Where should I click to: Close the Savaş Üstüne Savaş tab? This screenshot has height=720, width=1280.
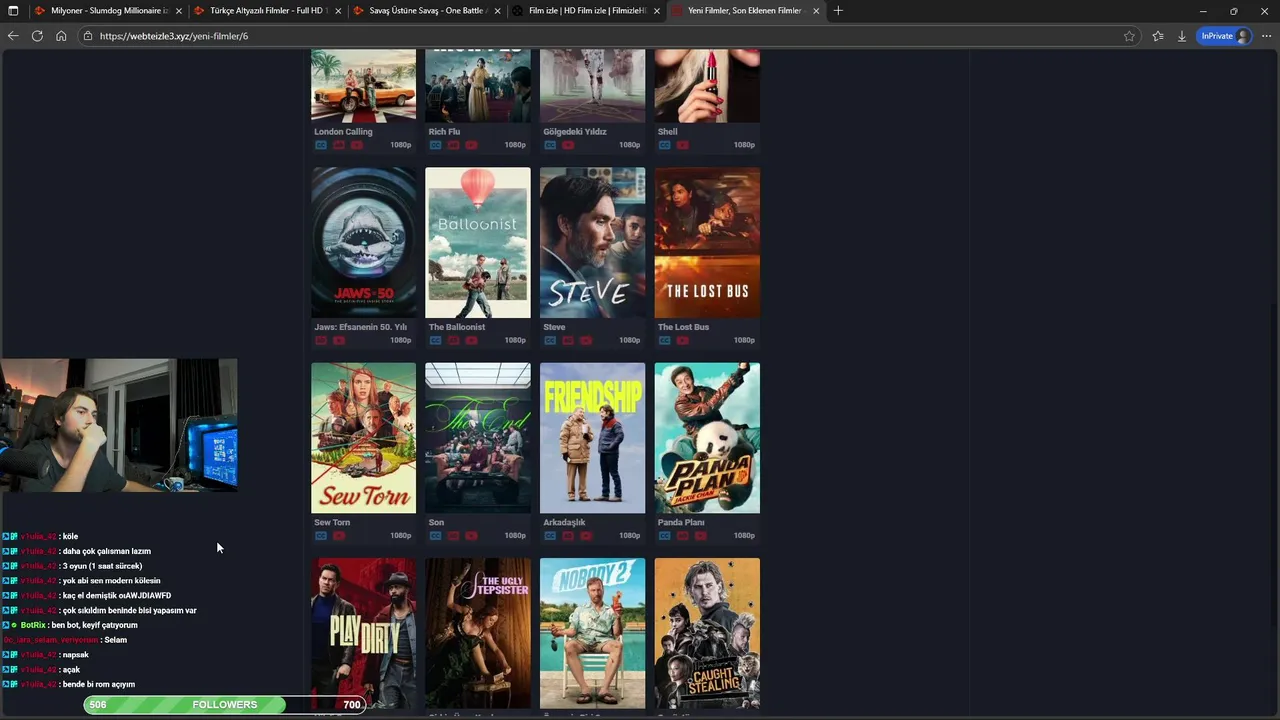[497, 11]
